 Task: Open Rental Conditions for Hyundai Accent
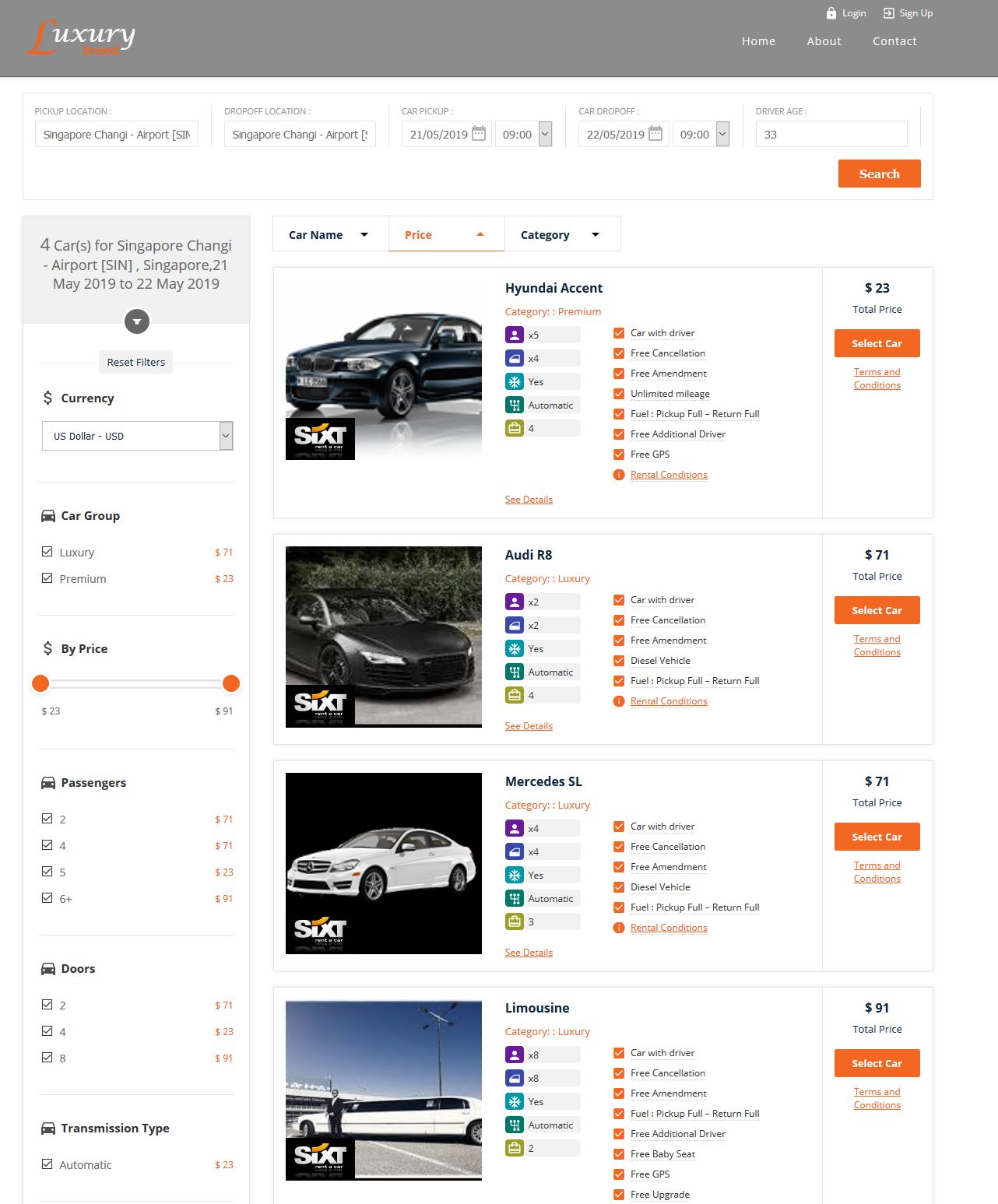click(x=669, y=475)
